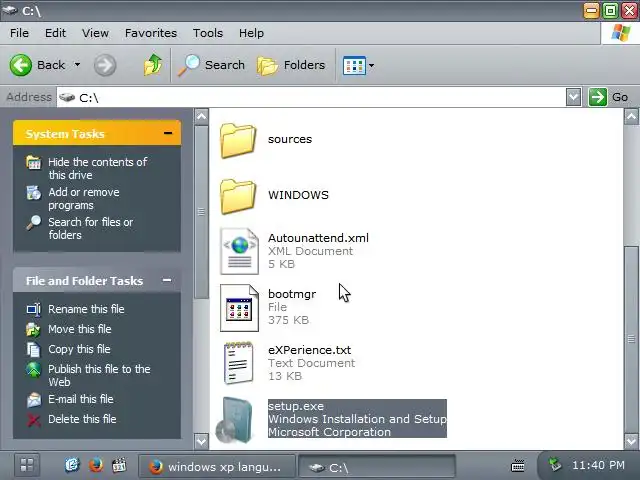640x480 pixels.
Task: Click the E-mail envelope icon
Action: pyautogui.click(x=34, y=400)
